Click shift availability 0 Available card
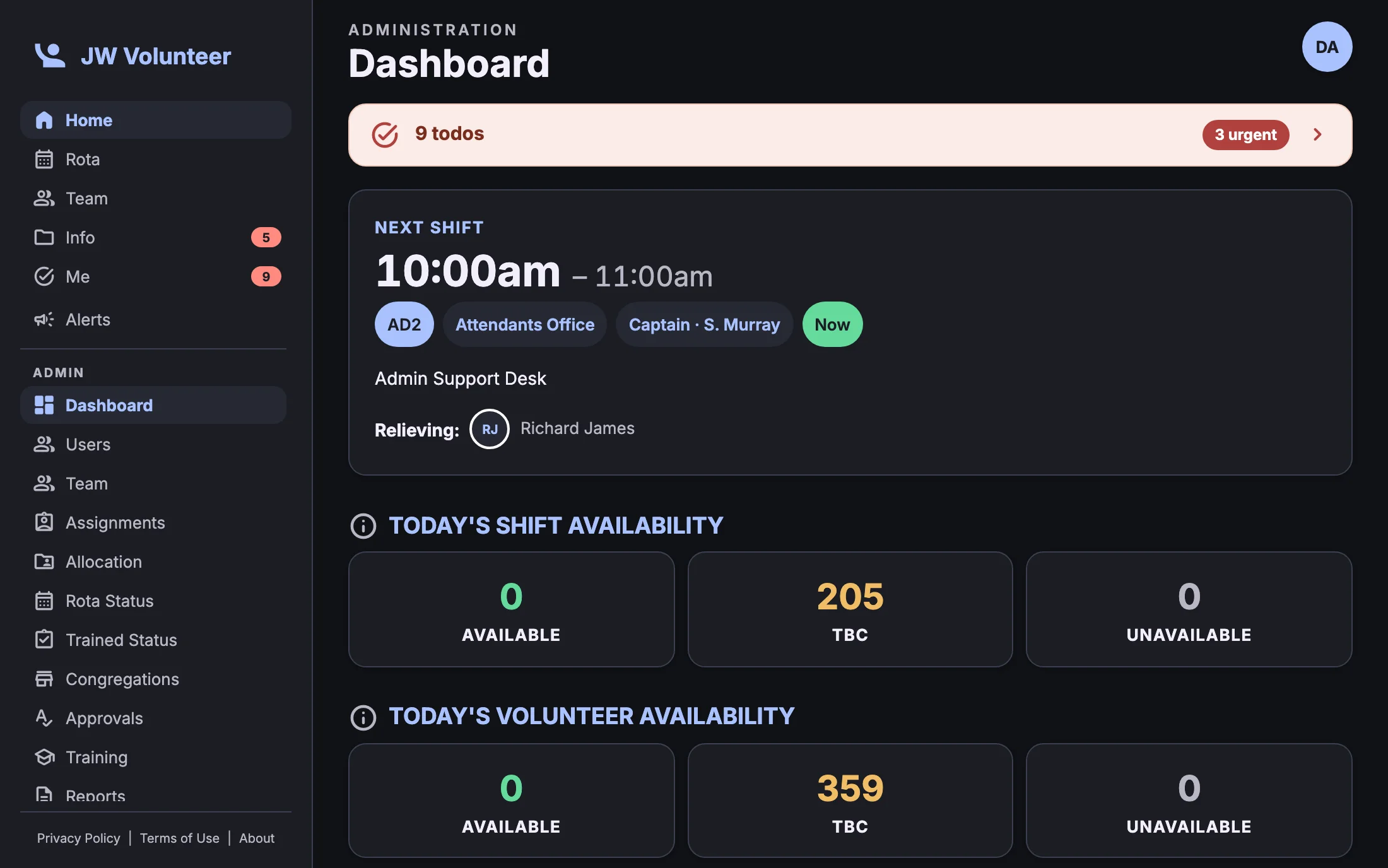 pyautogui.click(x=511, y=609)
